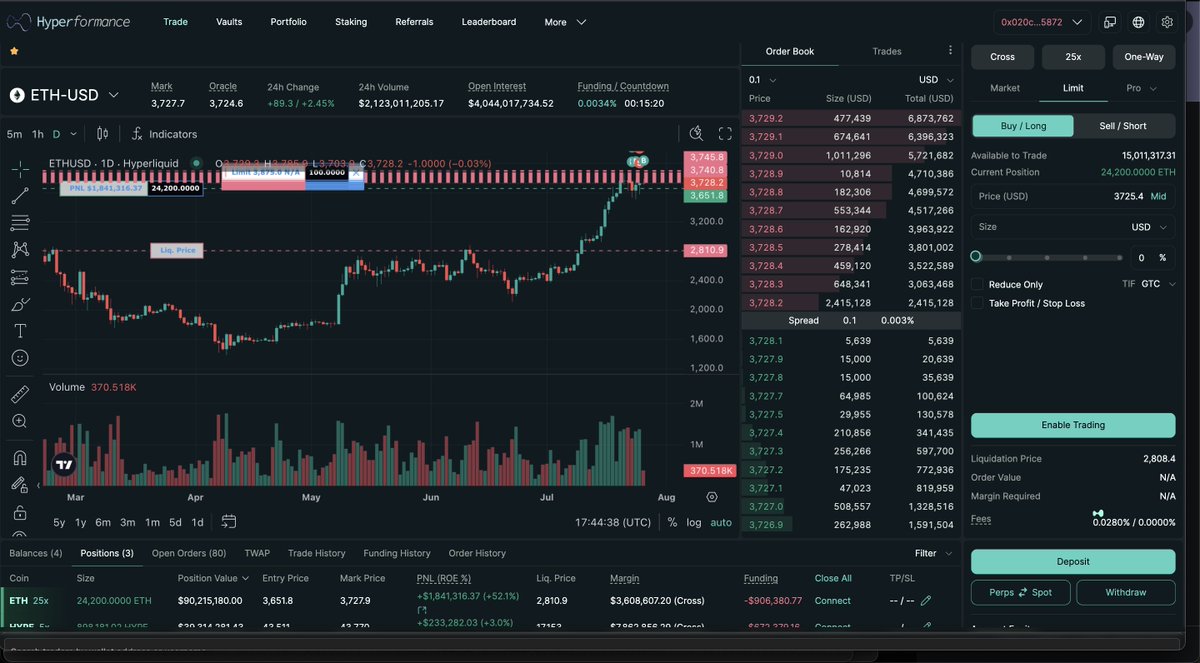Select the pattern drawing tool
The height and width of the screenshot is (663, 1200).
point(20,250)
